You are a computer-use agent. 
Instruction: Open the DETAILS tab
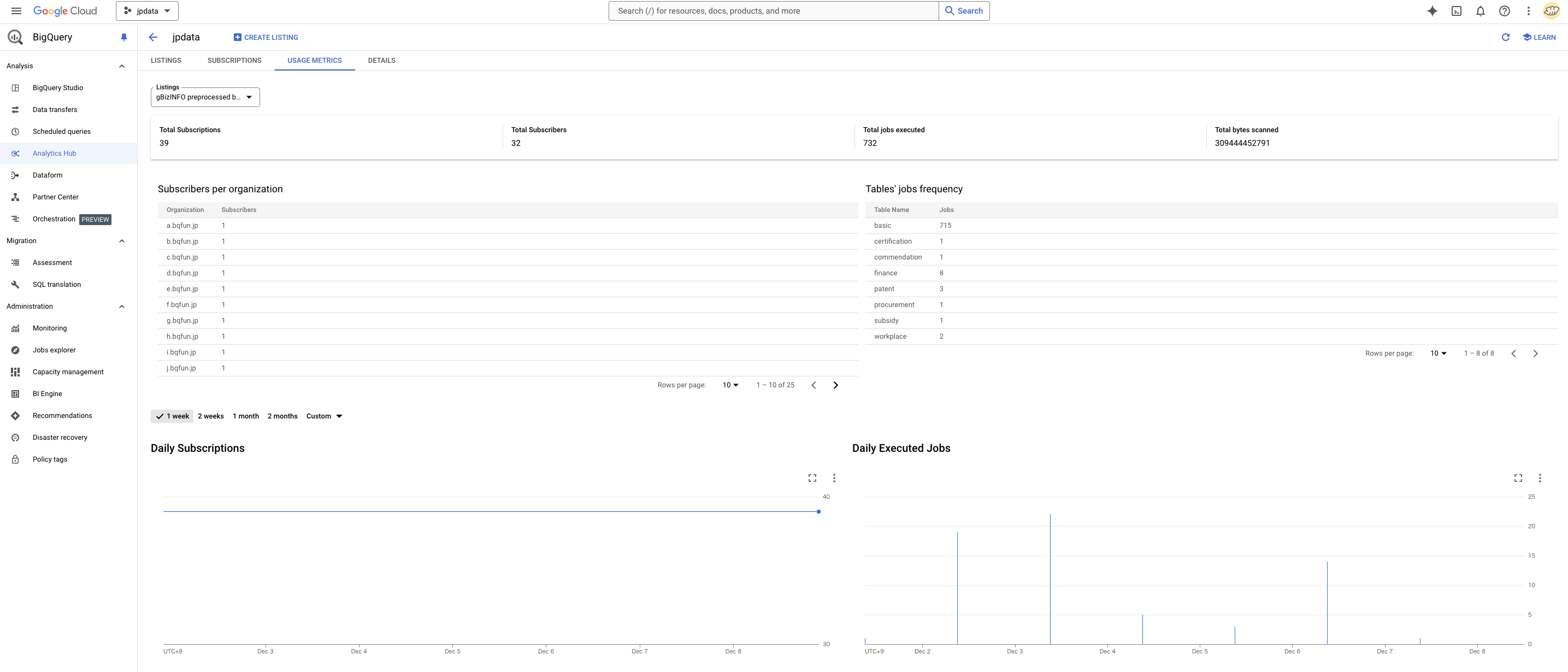click(x=382, y=60)
